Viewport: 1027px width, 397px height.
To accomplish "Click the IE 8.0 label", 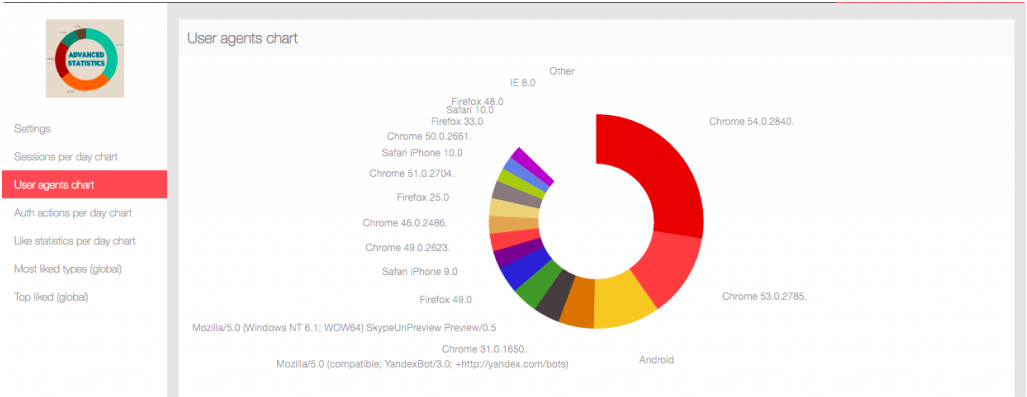I will (523, 83).
